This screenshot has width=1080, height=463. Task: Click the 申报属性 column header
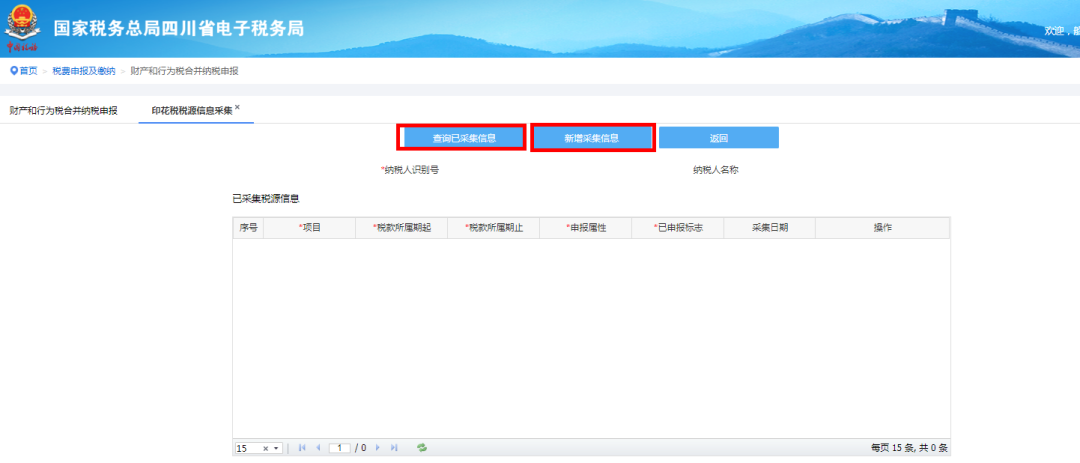(x=585, y=228)
